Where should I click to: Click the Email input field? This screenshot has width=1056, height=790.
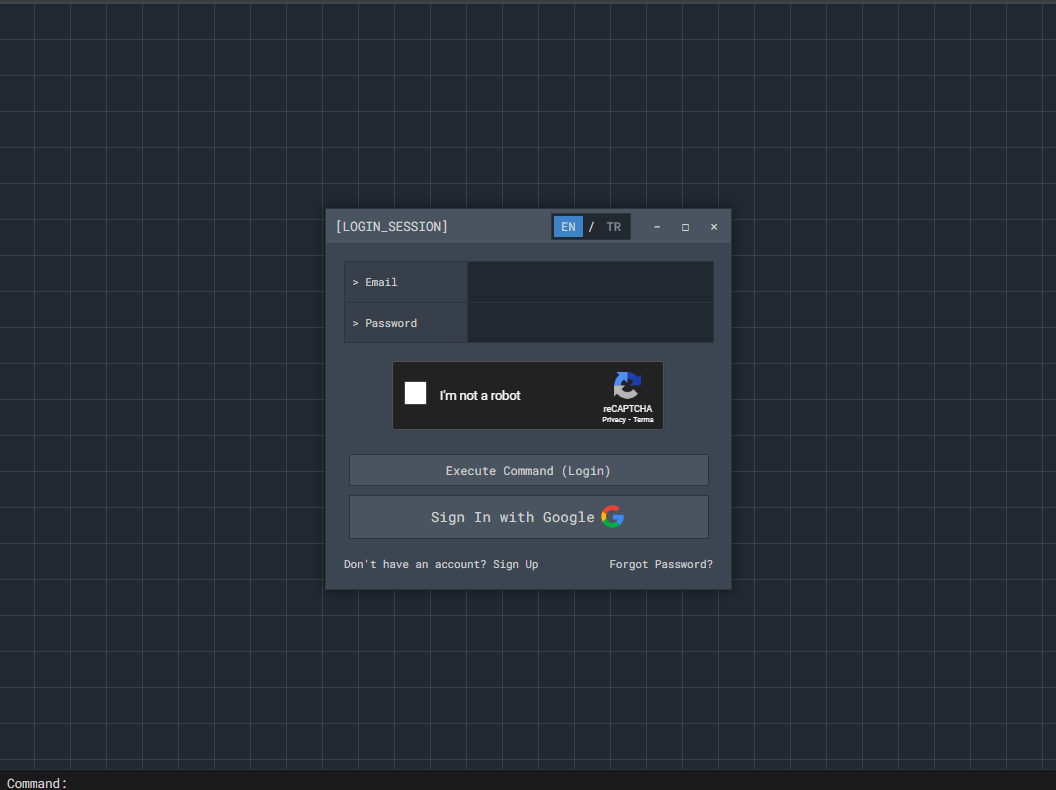[x=590, y=281]
